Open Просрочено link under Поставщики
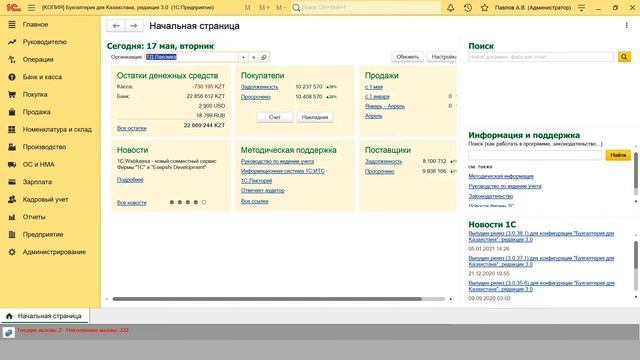Screen dimensions: 640x360 [380, 172]
